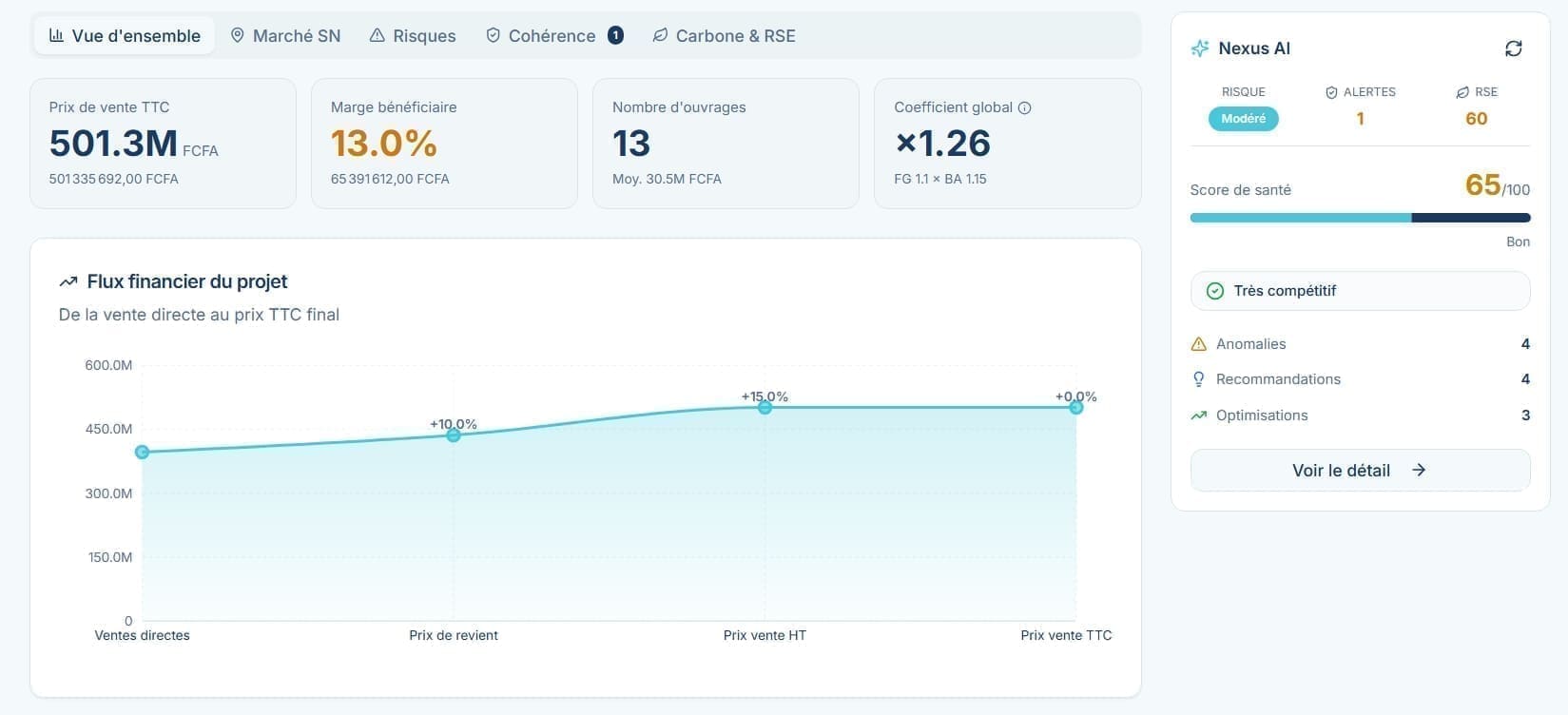Click the Marge bénéficiaire value 13.0%
Viewport: 1568px width, 715px height.
[x=384, y=144]
